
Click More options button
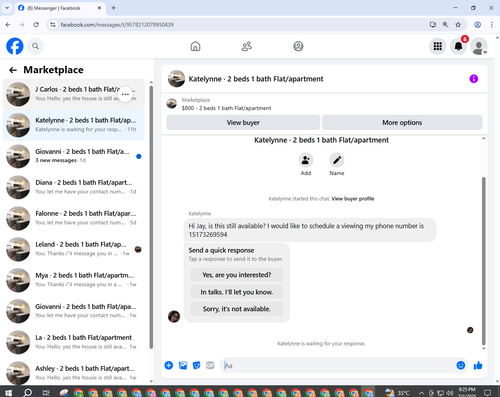[x=402, y=122]
